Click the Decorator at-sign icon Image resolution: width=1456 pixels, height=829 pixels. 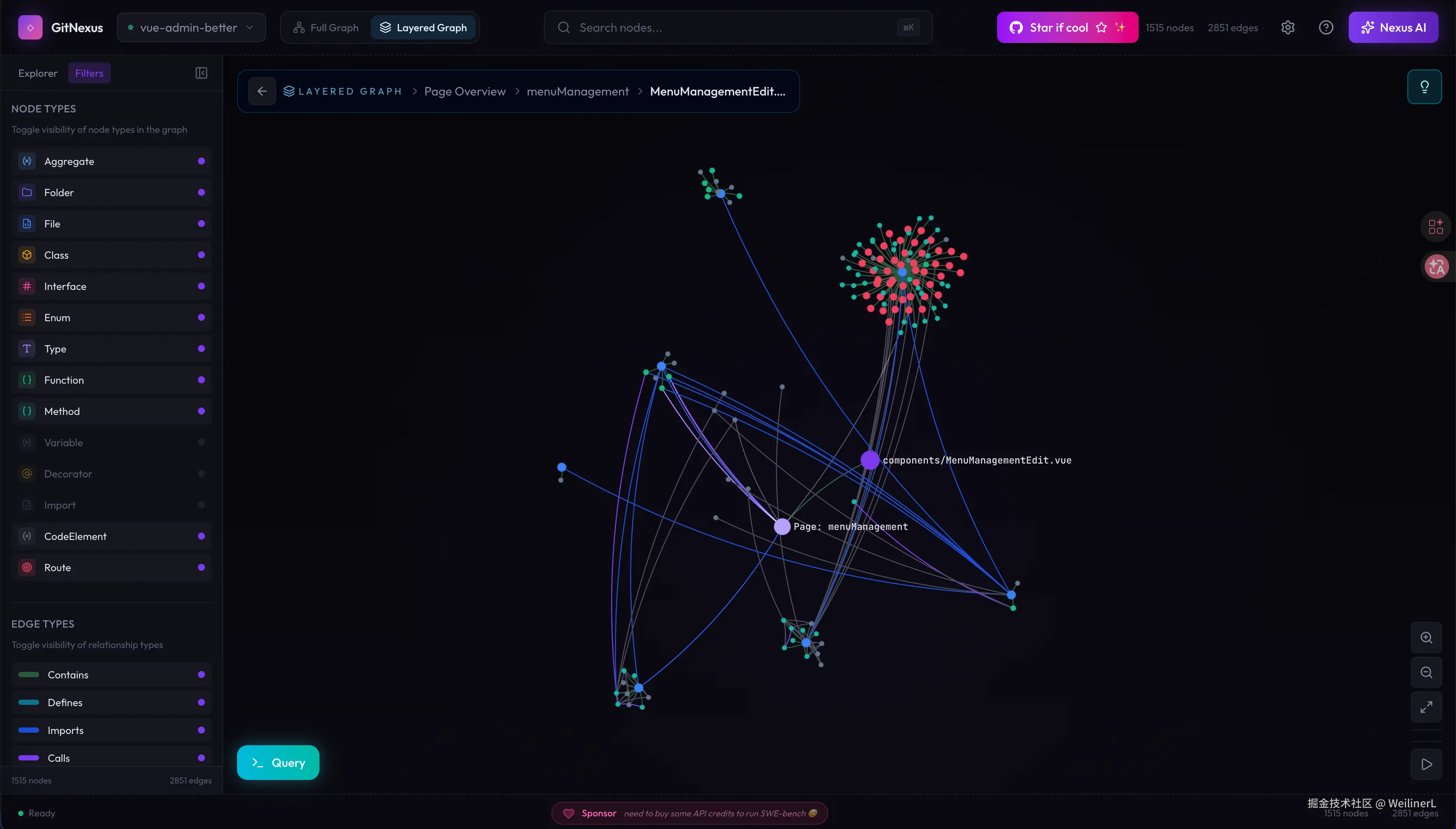click(27, 474)
